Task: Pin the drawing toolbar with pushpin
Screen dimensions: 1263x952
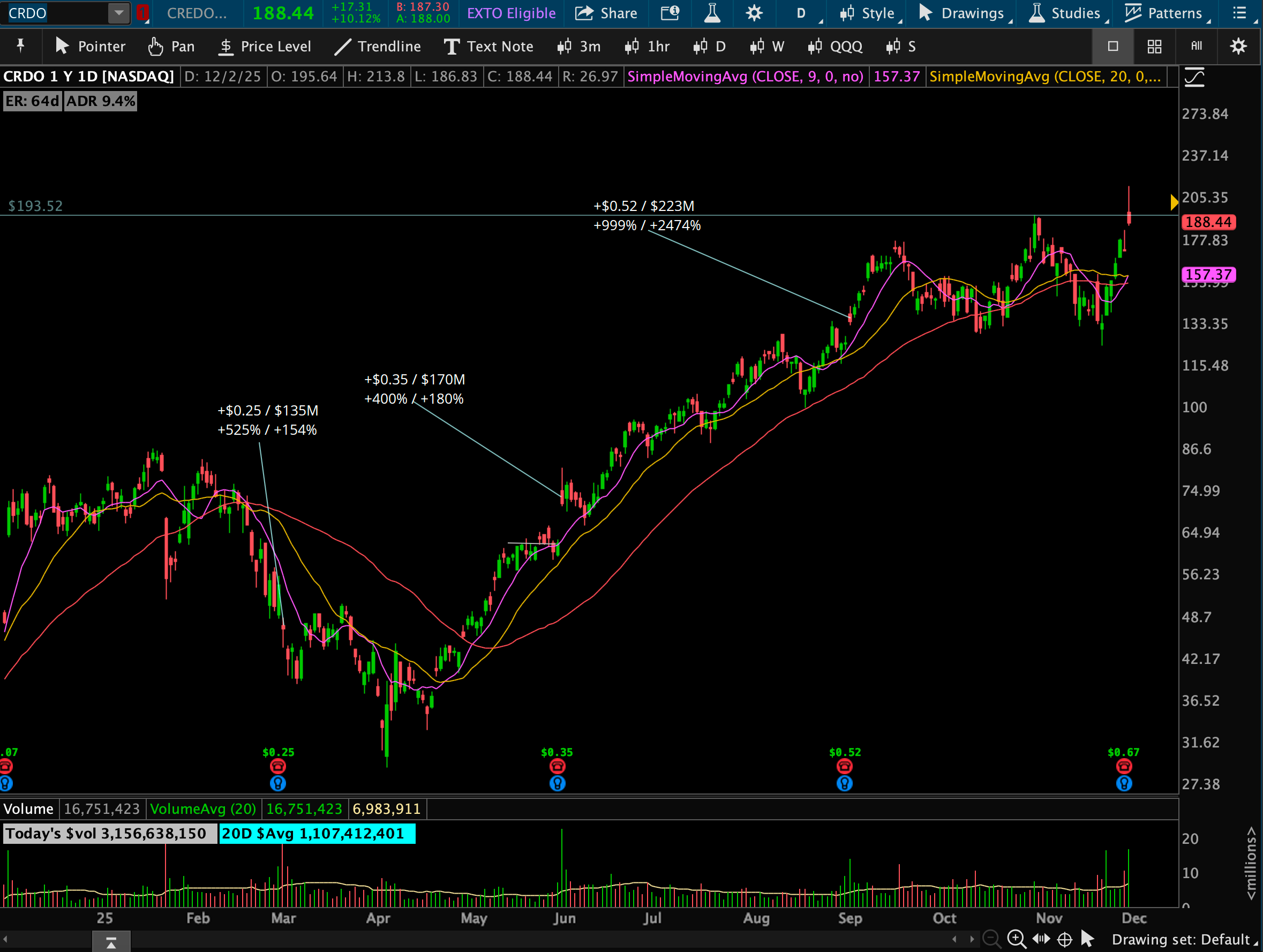Action: [20, 46]
